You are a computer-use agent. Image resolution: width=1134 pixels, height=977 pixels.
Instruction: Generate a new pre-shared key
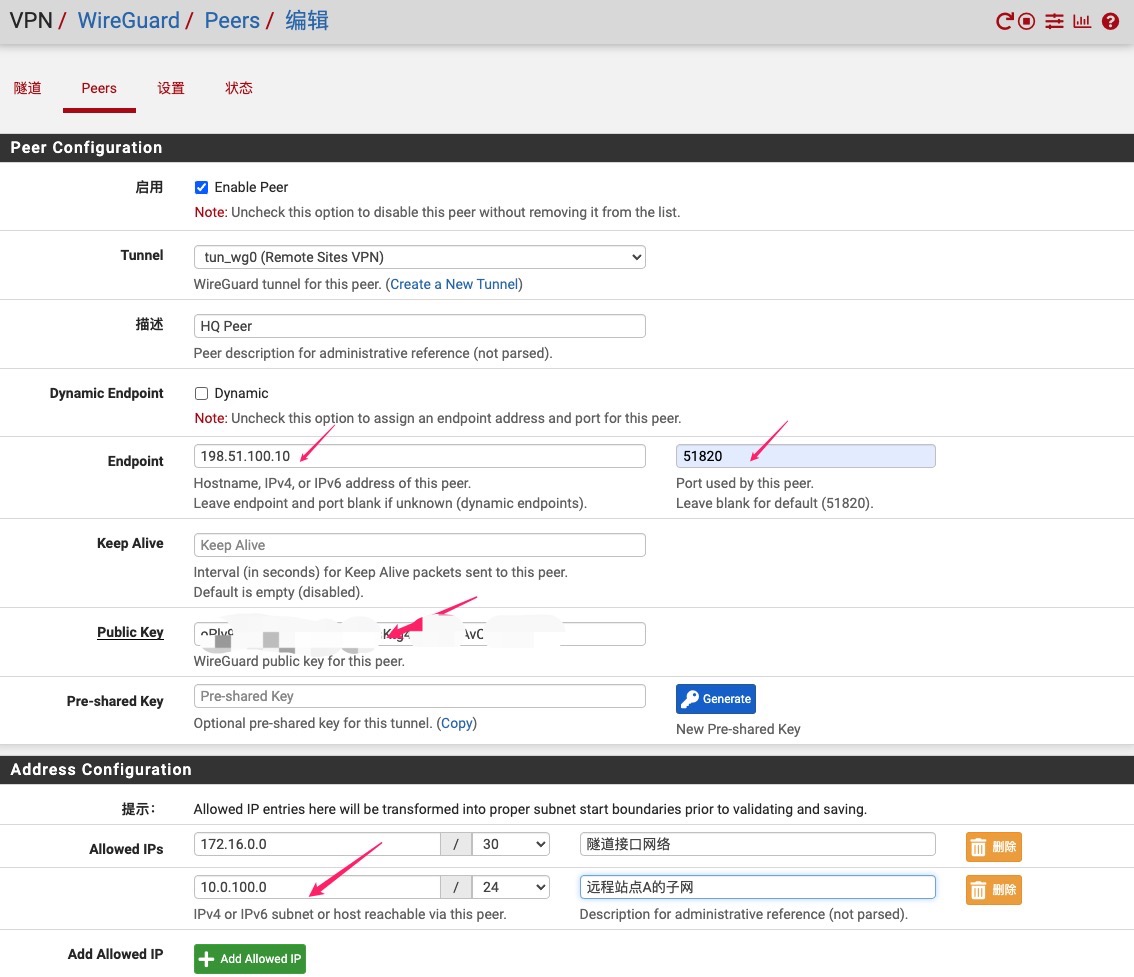[x=715, y=699]
